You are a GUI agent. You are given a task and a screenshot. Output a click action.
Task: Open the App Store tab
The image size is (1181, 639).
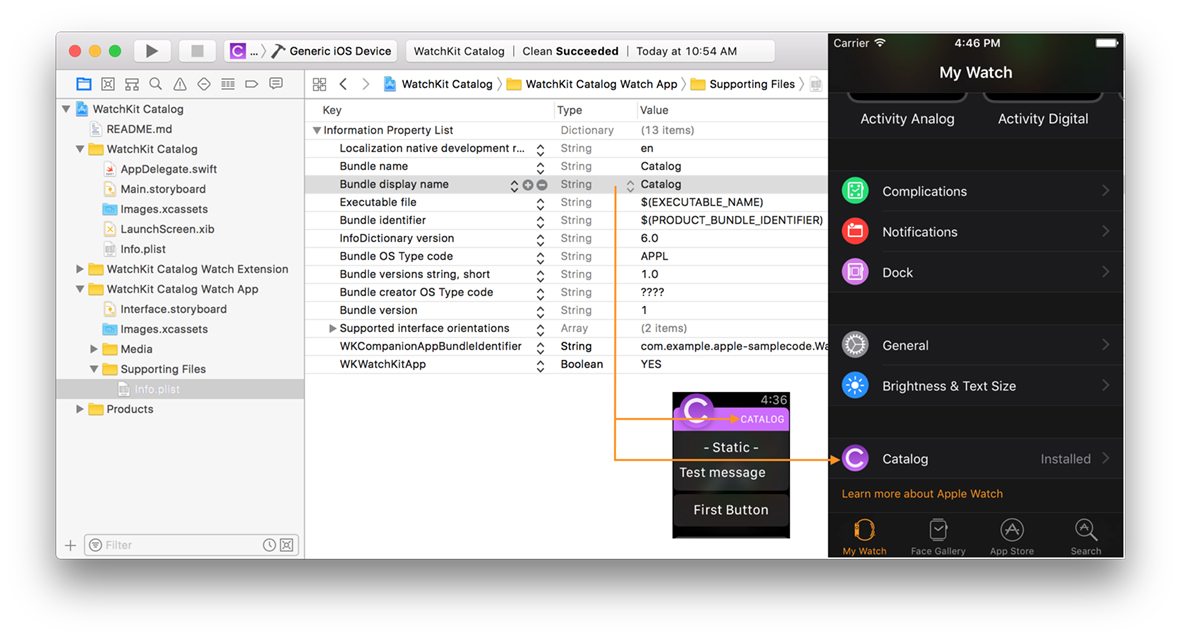click(x=1011, y=536)
